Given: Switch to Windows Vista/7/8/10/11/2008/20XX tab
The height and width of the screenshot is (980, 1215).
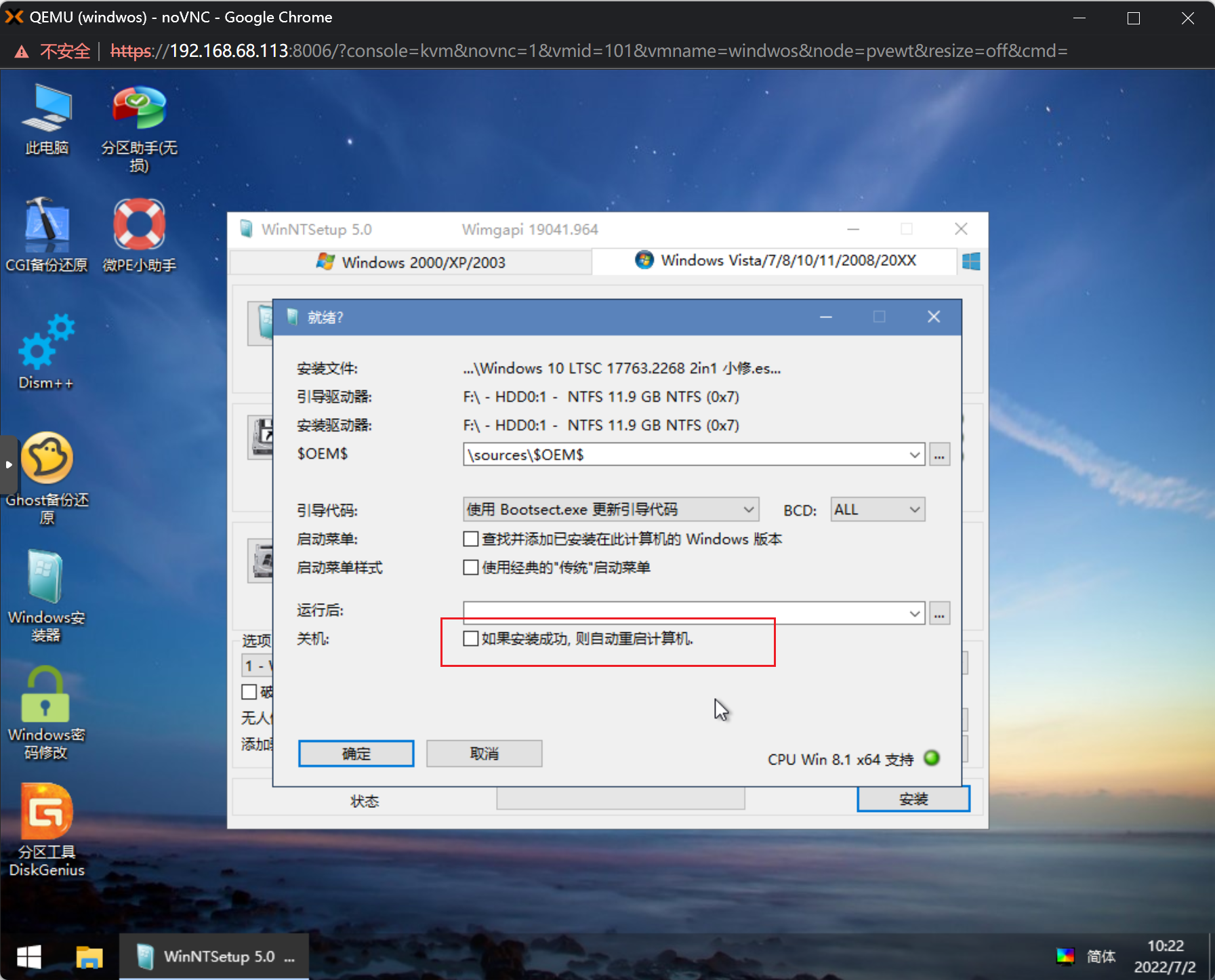Looking at the screenshot, I should point(775,261).
